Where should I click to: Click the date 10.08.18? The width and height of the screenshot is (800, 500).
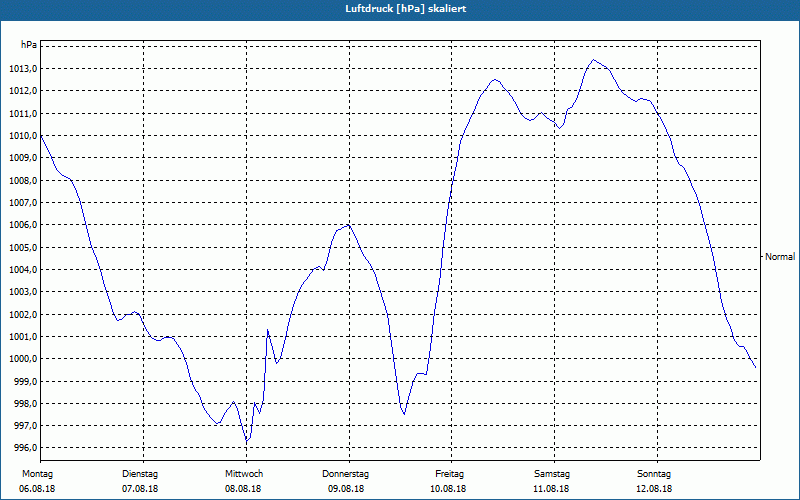pos(448,489)
